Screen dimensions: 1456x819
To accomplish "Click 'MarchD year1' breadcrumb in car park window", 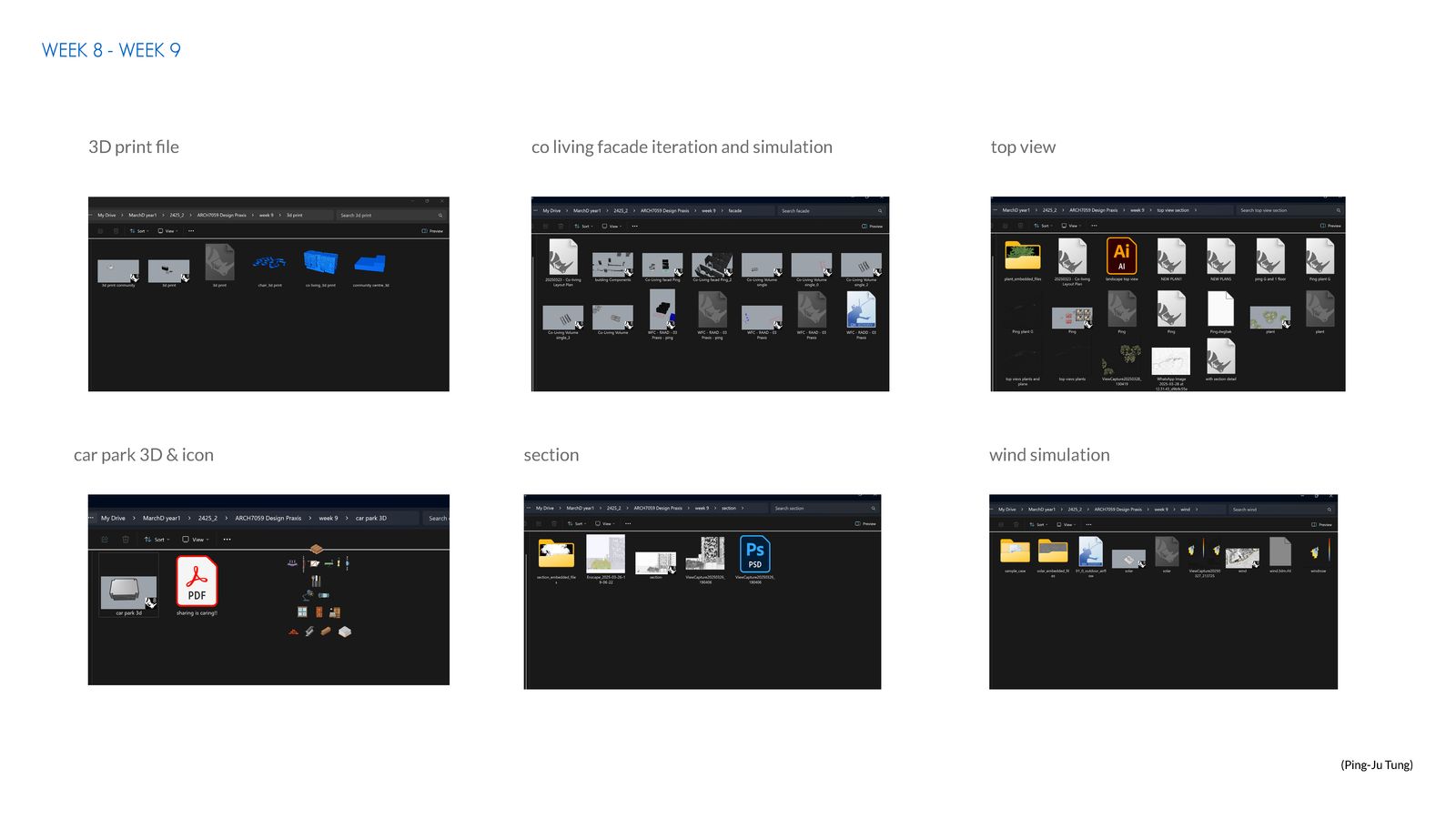I will pyautogui.click(x=161, y=519).
